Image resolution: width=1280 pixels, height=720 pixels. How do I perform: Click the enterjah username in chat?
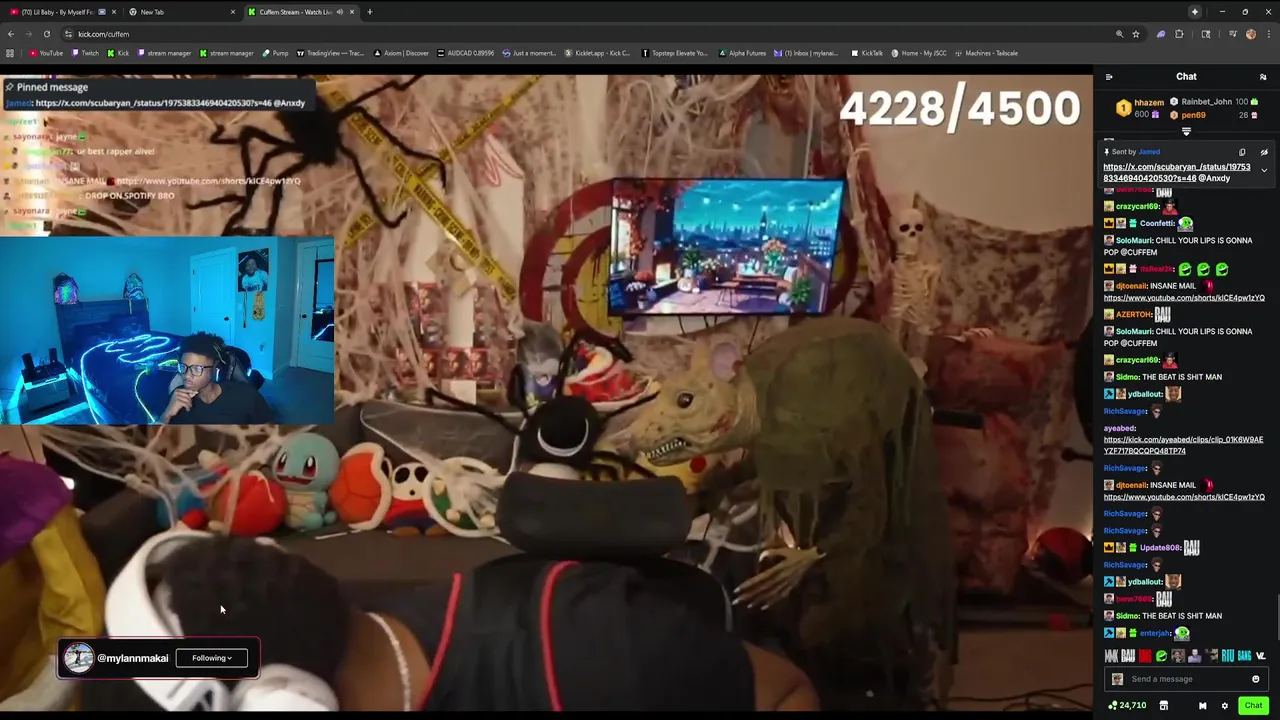[1155, 633]
